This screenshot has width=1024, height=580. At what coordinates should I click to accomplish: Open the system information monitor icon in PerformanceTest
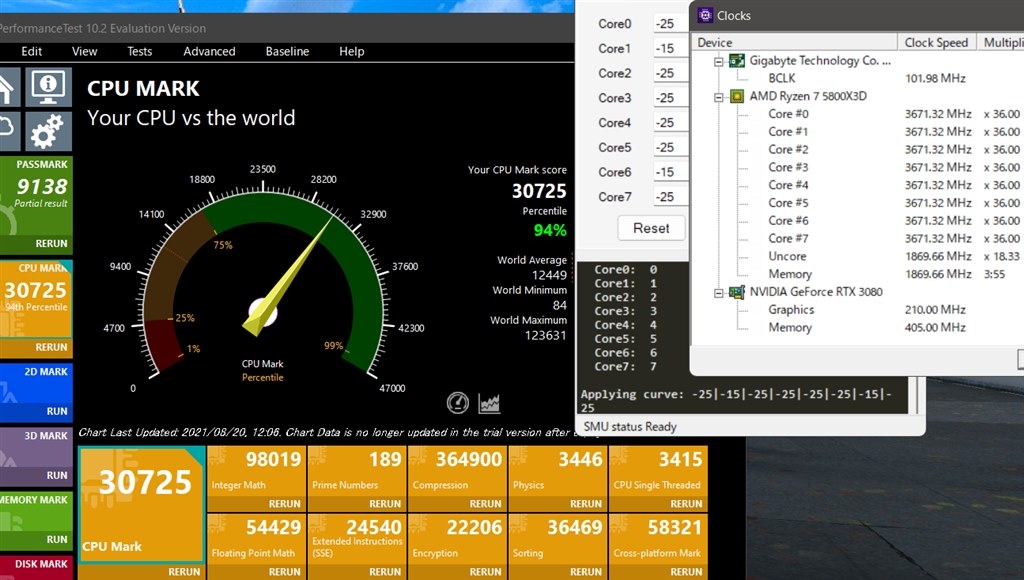click(x=48, y=86)
